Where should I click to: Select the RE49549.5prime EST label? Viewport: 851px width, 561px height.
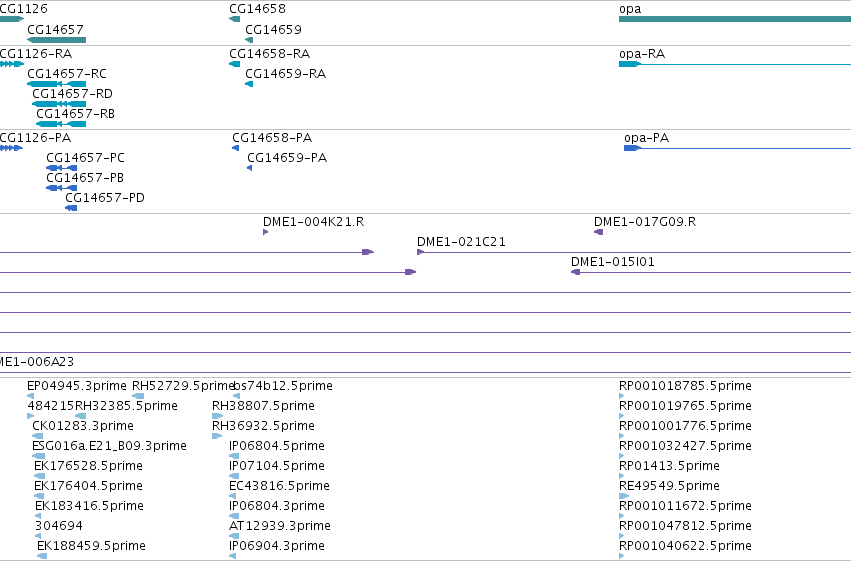669,486
